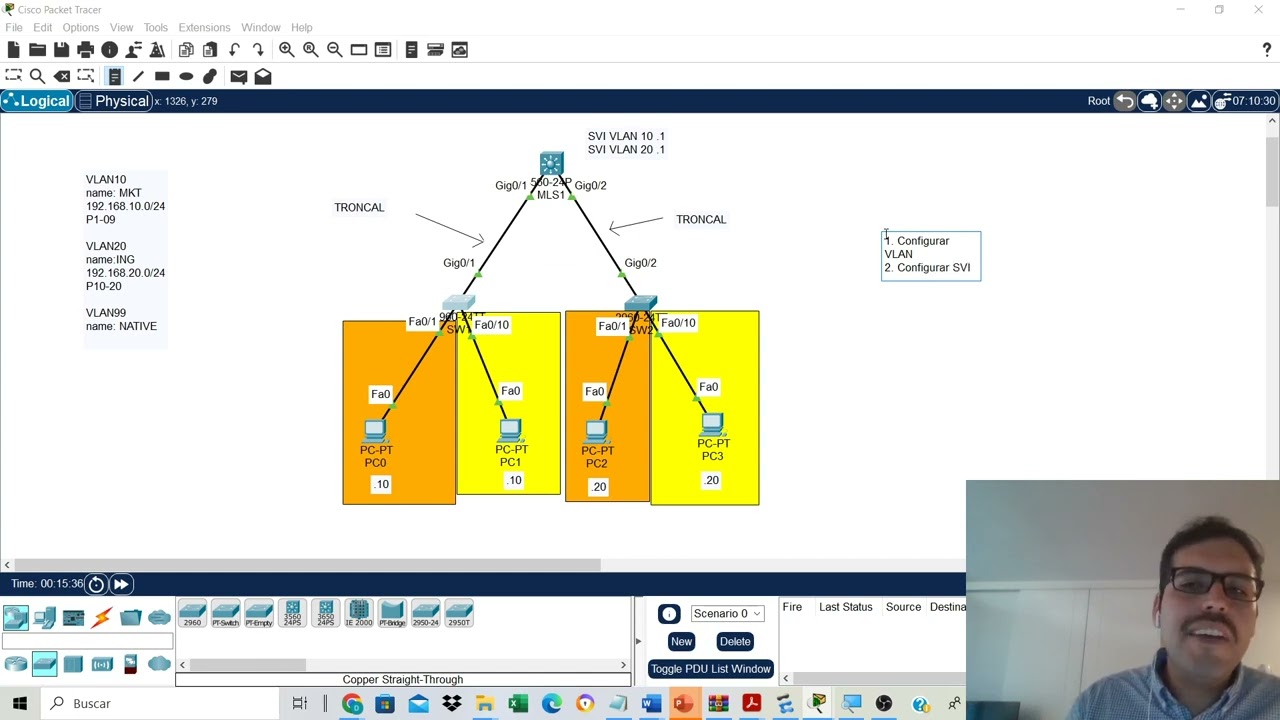
Task: Pick the 2960 switch device
Action: [x=192, y=614]
